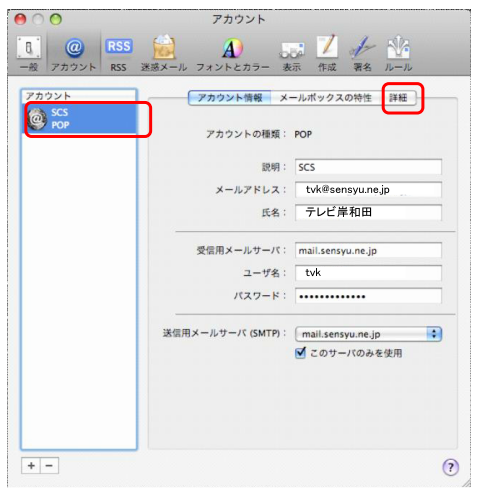Switch to the メールボックスの特性 tab
Image resolution: width=487 pixels, height=504 pixels.
click(x=326, y=98)
